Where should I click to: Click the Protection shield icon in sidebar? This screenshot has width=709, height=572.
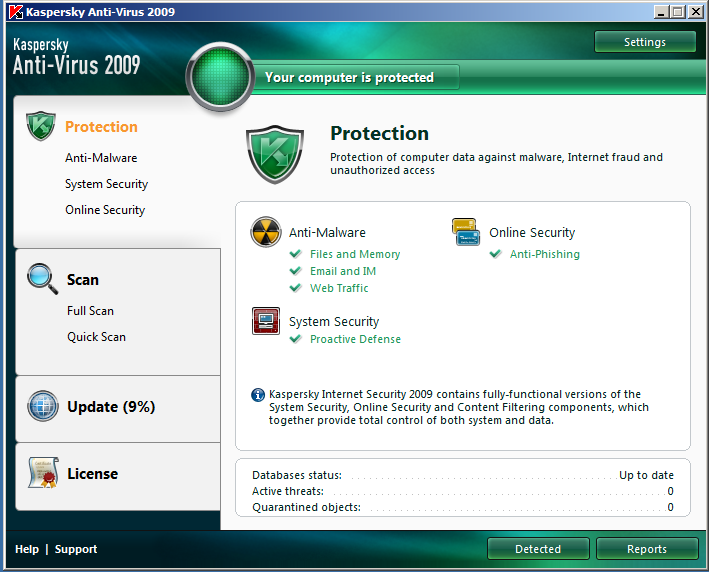tap(41, 126)
